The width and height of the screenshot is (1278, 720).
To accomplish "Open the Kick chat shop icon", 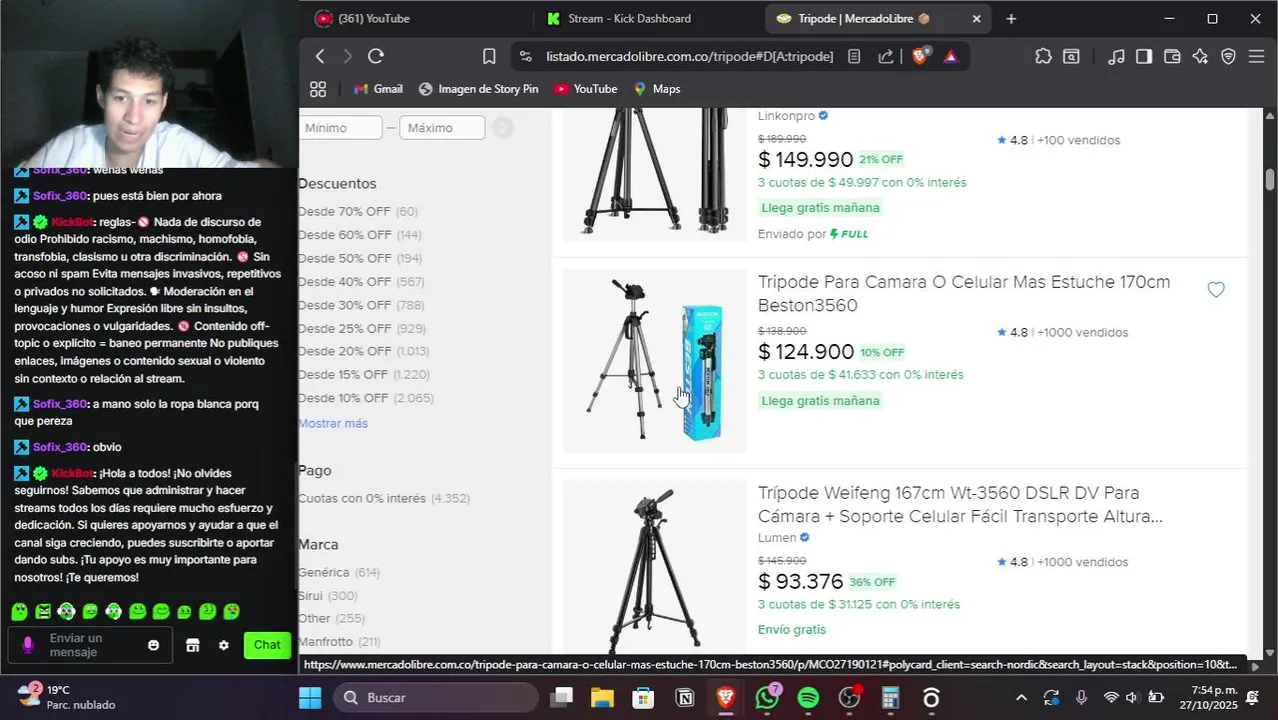I will tap(193, 645).
